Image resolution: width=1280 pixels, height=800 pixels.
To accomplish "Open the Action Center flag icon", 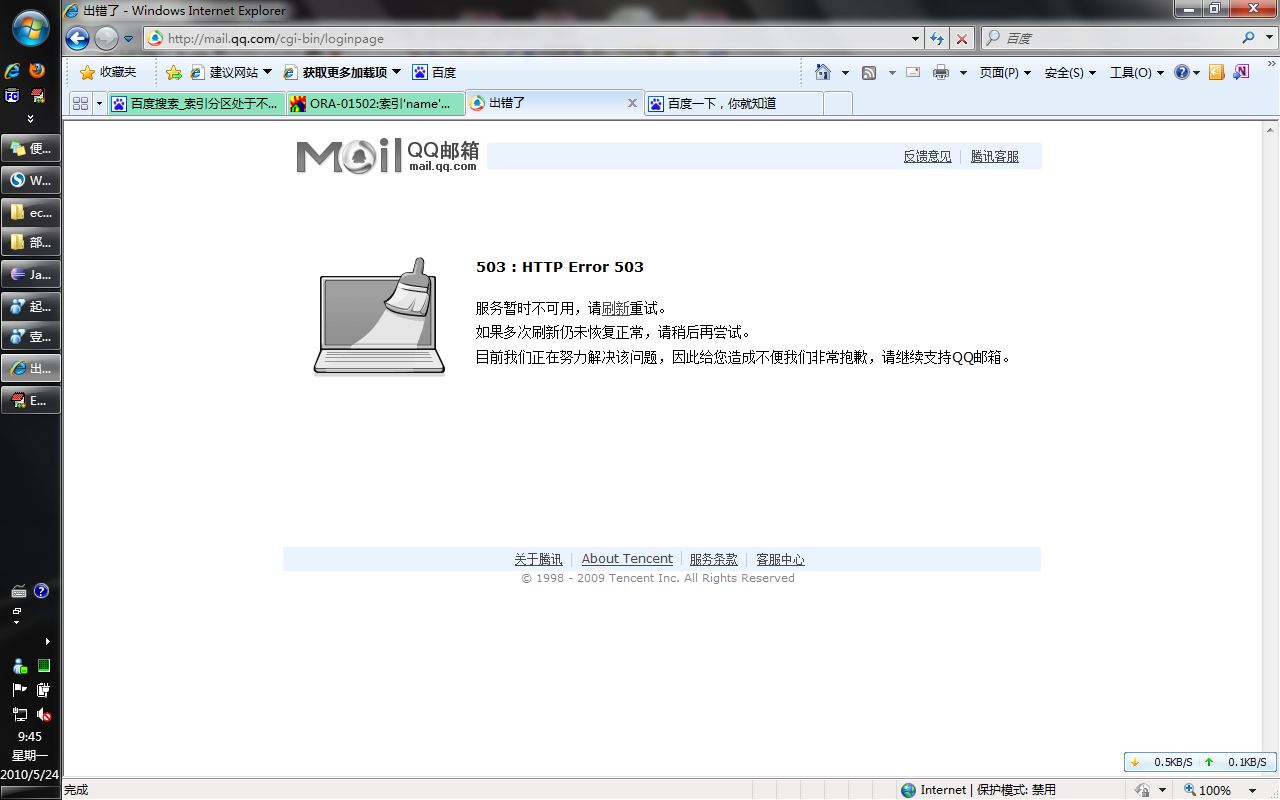I will click(19, 690).
